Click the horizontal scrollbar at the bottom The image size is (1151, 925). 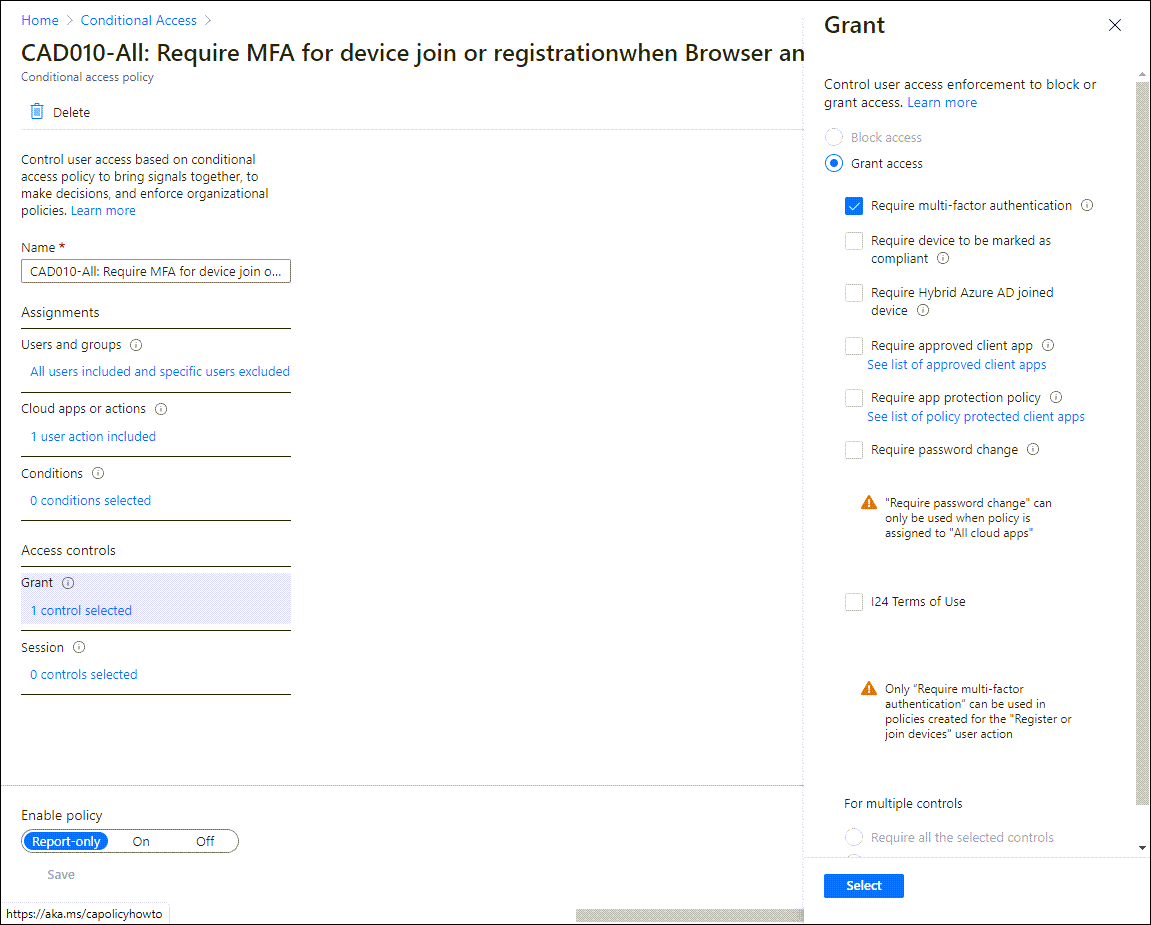coord(689,915)
